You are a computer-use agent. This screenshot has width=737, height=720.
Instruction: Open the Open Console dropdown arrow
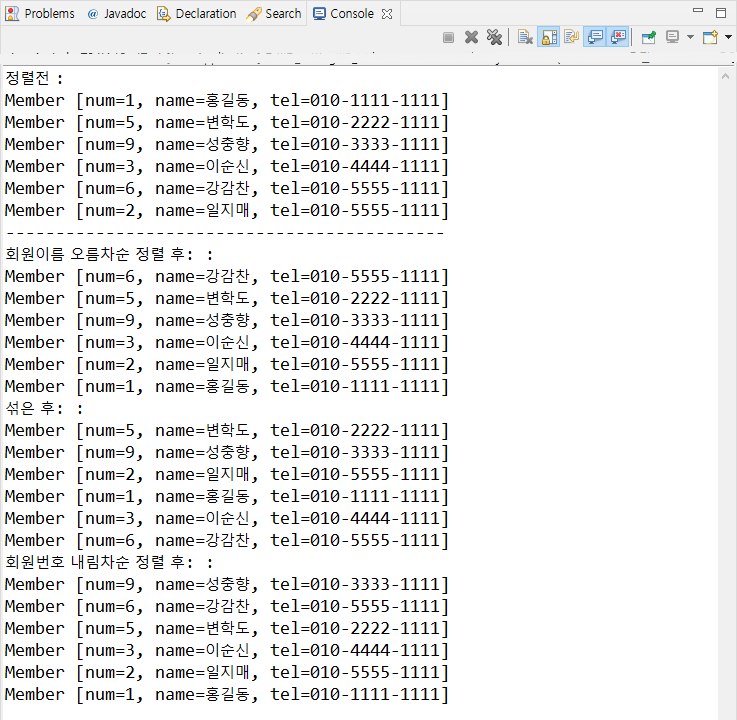click(x=728, y=37)
